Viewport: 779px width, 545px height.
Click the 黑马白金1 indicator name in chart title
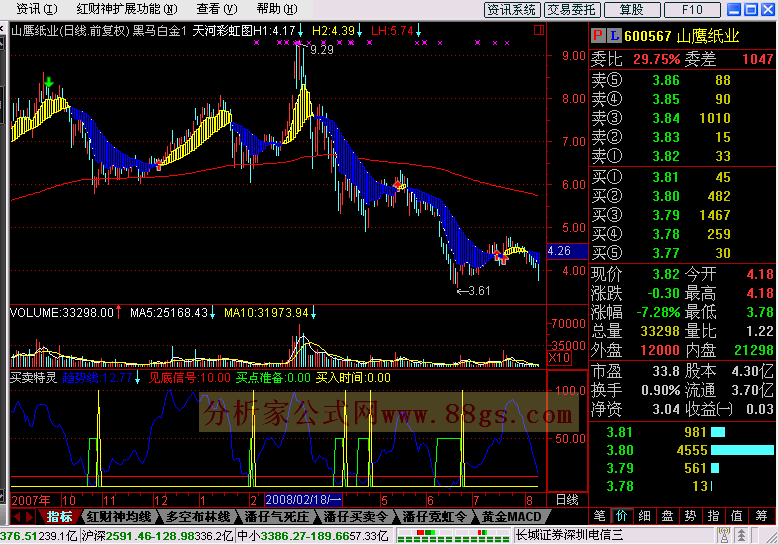159,31
